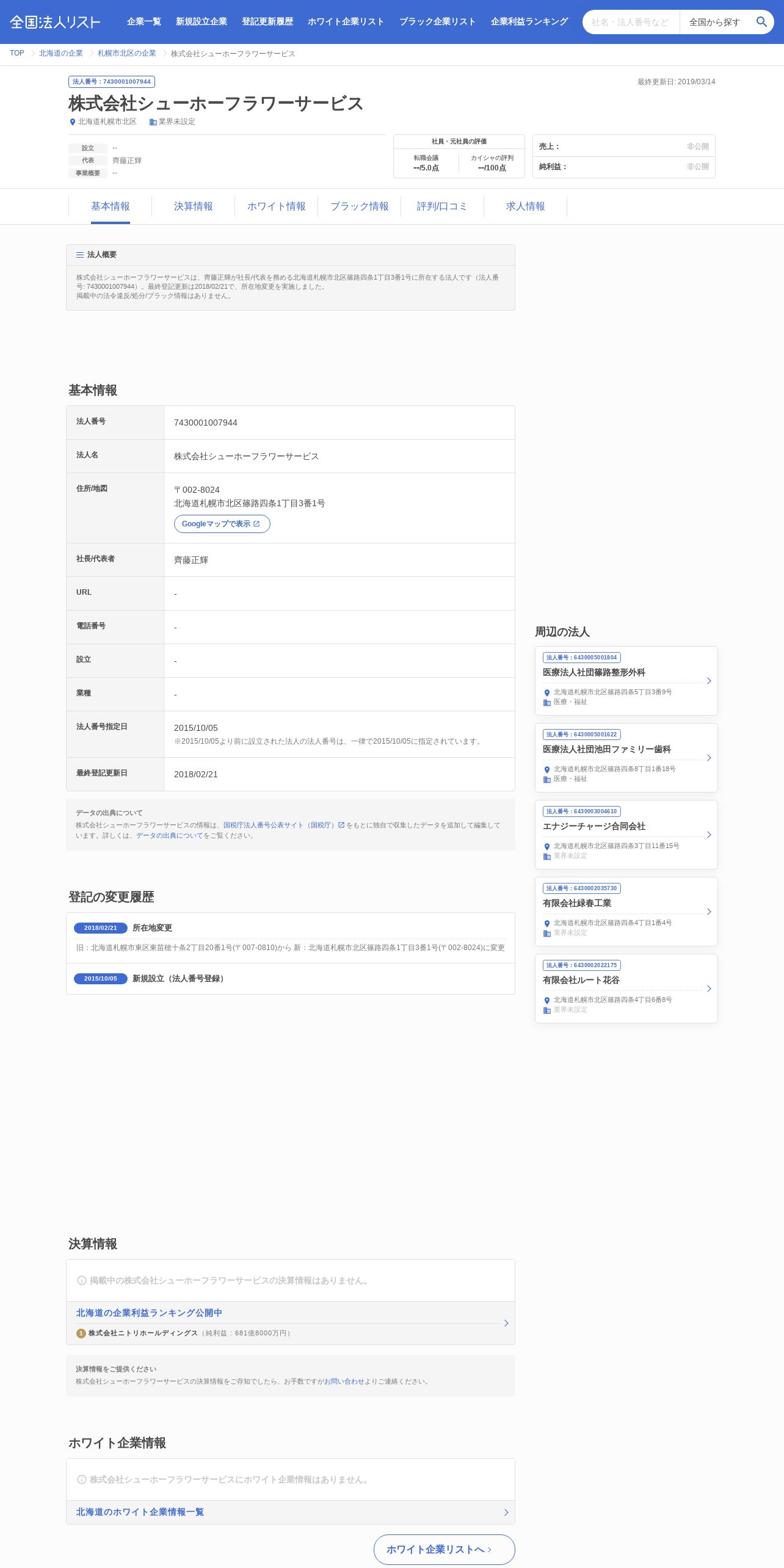Open the お問い合わせ contact link
Viewport: 784px width, 1568px height.
[344, 1381]
